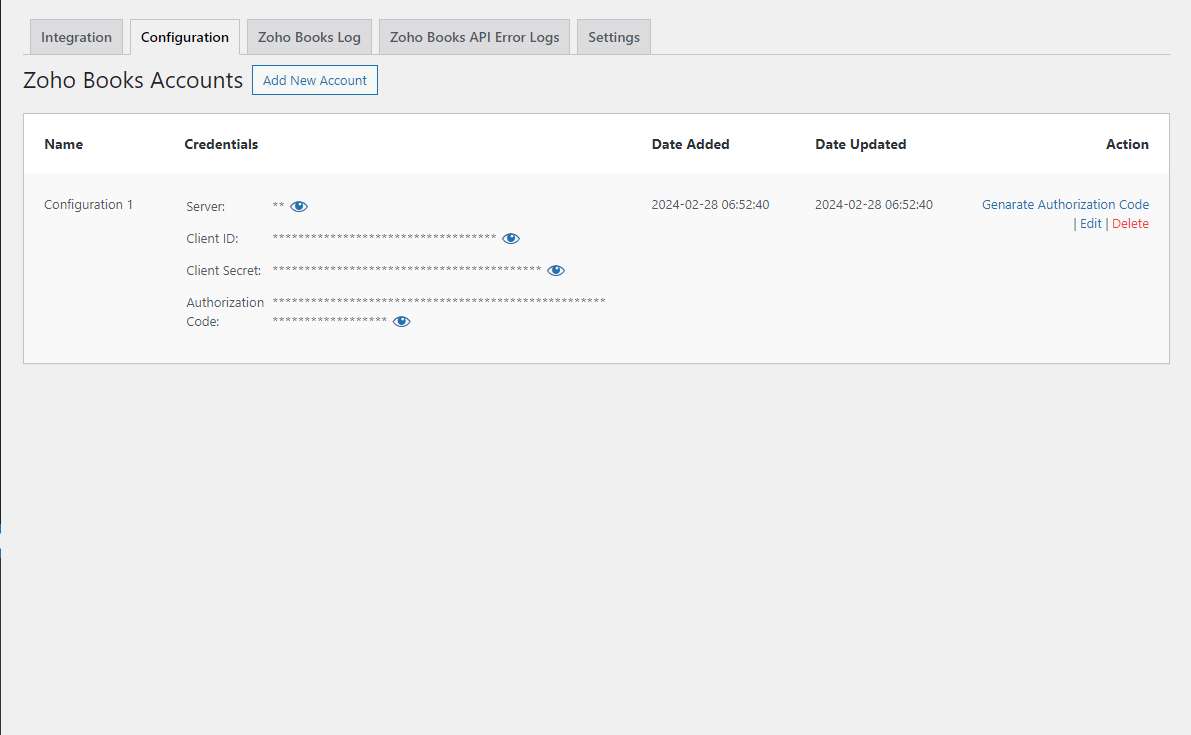Select the Configuration tab
The width and height of the screenshot is (1191, 735).
point(185,37)
